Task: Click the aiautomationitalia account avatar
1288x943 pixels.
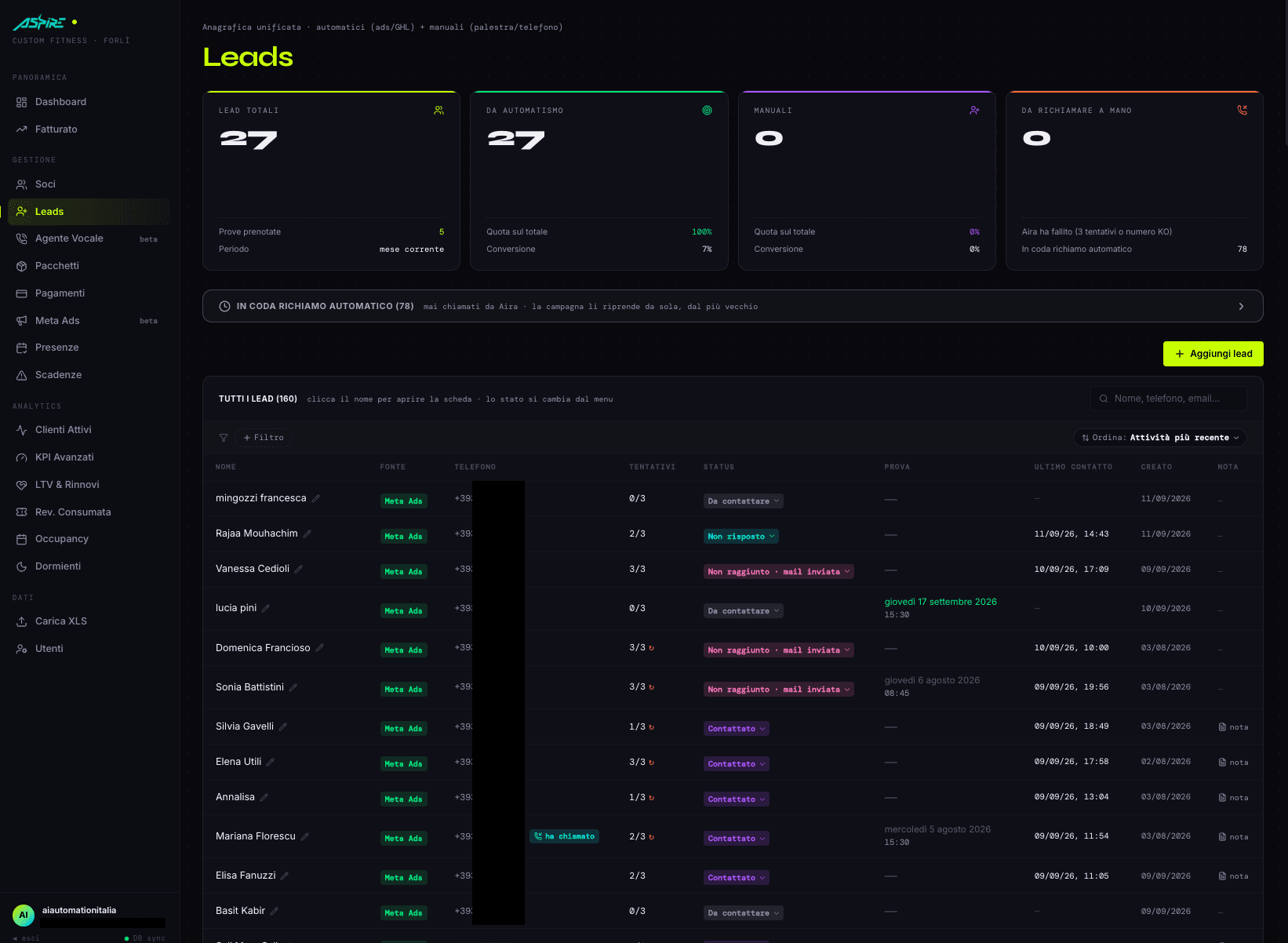Action: click(x=24, y=916)
